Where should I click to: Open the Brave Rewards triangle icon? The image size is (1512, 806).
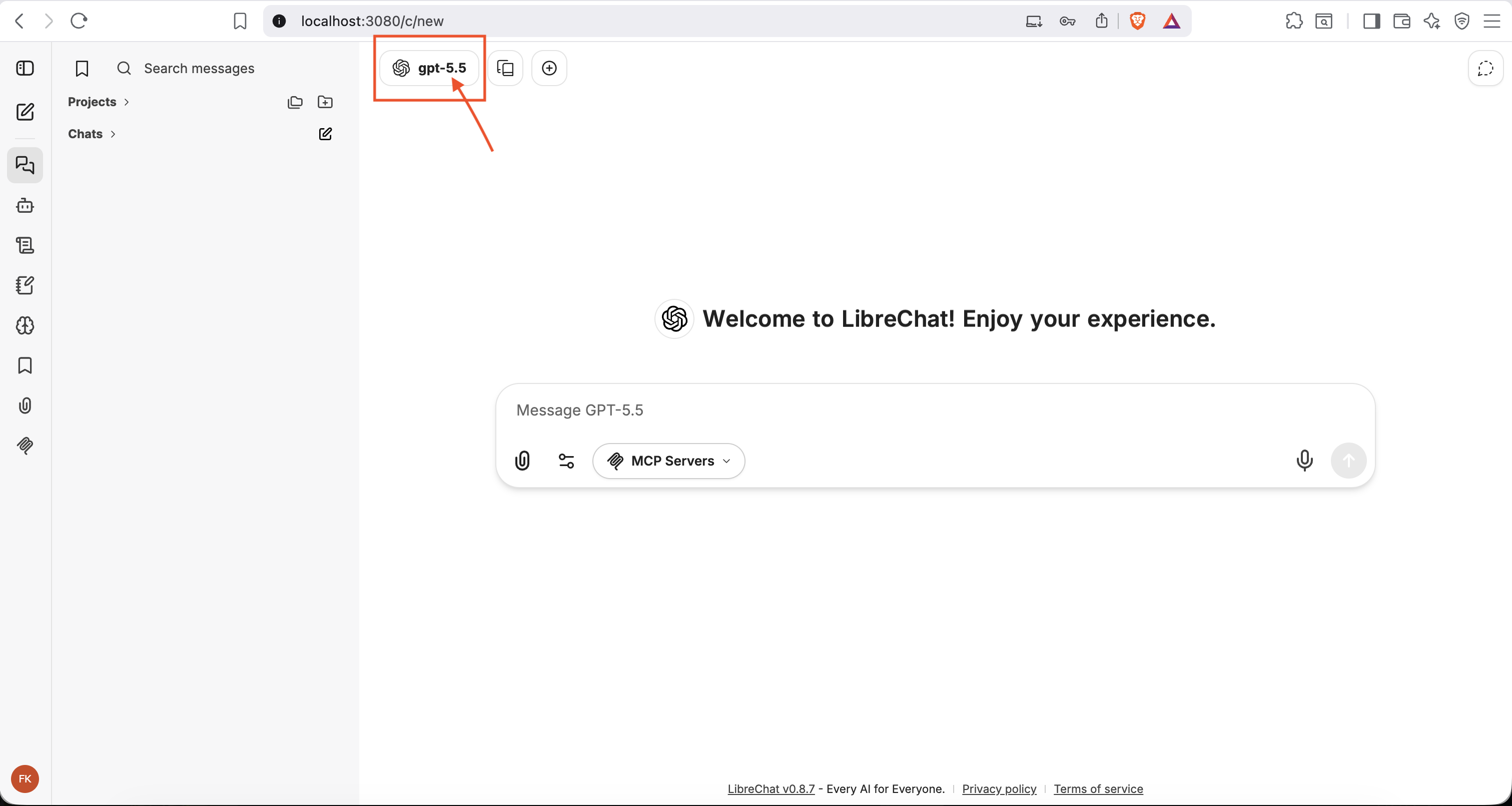pos(1172,21)
